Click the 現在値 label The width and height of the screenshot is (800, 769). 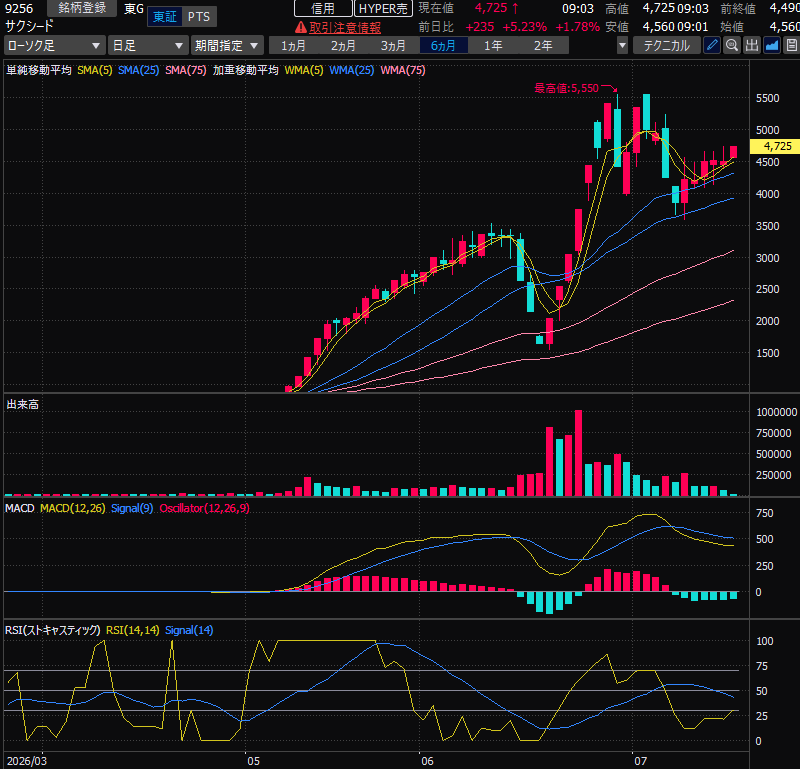(436, 8)
